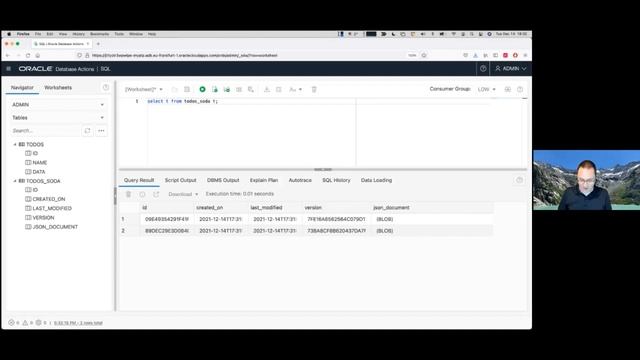Click the help icon at right of output tabs
This screenshot has width=640, height=360.
[x=520, y=180]
